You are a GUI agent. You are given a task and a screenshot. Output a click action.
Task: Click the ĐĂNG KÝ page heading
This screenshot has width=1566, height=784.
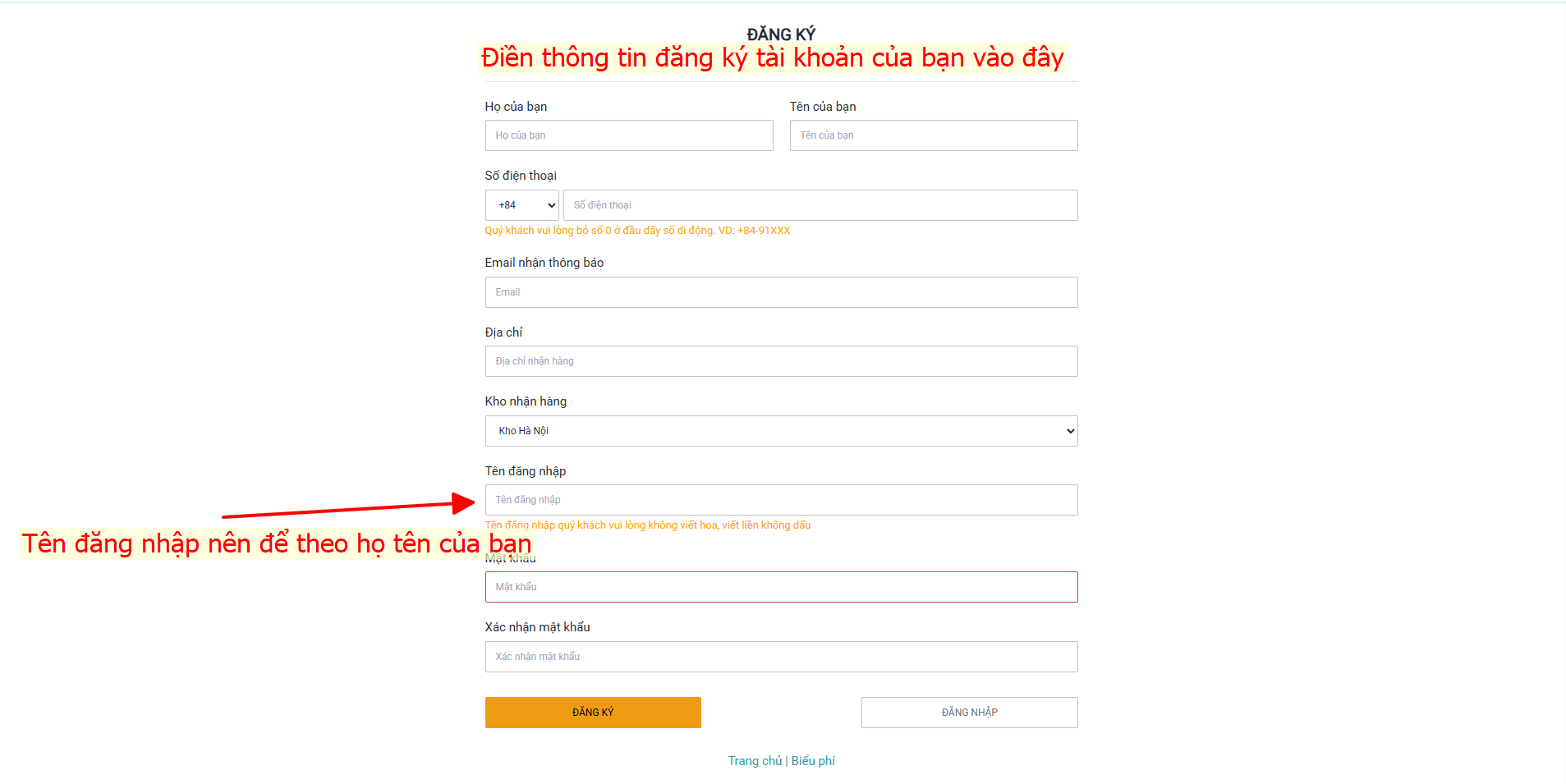(x=781, y=34)
